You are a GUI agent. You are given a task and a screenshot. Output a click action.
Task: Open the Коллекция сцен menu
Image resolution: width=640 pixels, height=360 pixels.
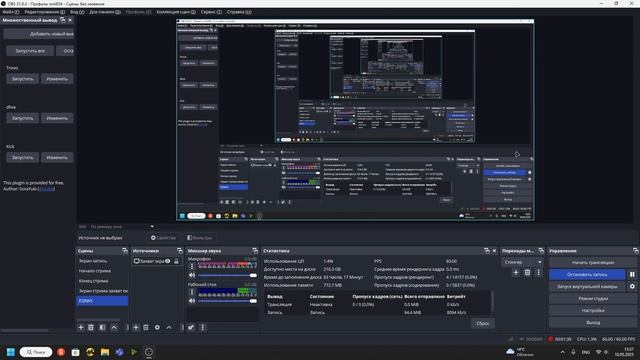pyautogui.click(x=176, y=12)
